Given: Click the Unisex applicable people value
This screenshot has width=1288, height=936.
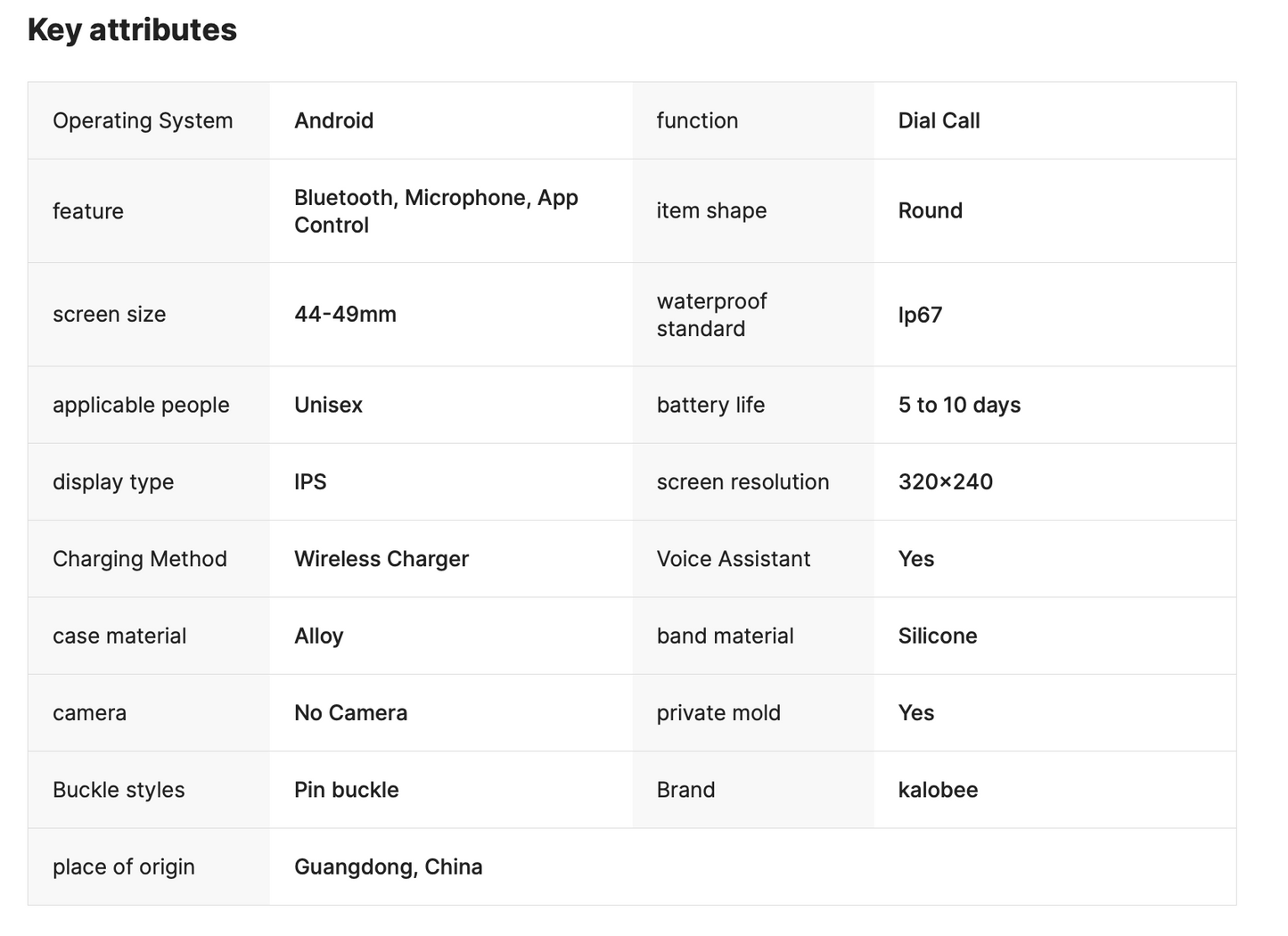Looking at the screenshot, I should click(x=328, y=406).
